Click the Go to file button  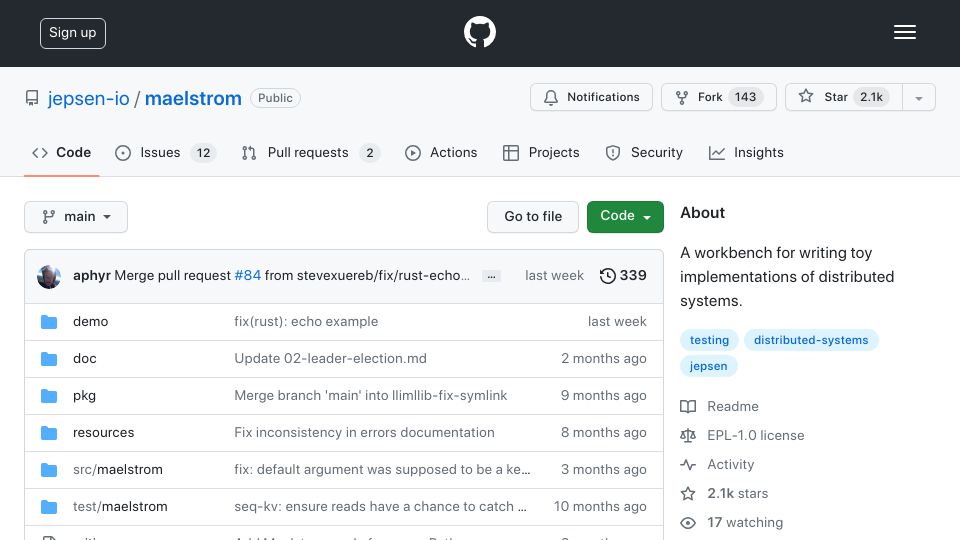click(533, 217)
